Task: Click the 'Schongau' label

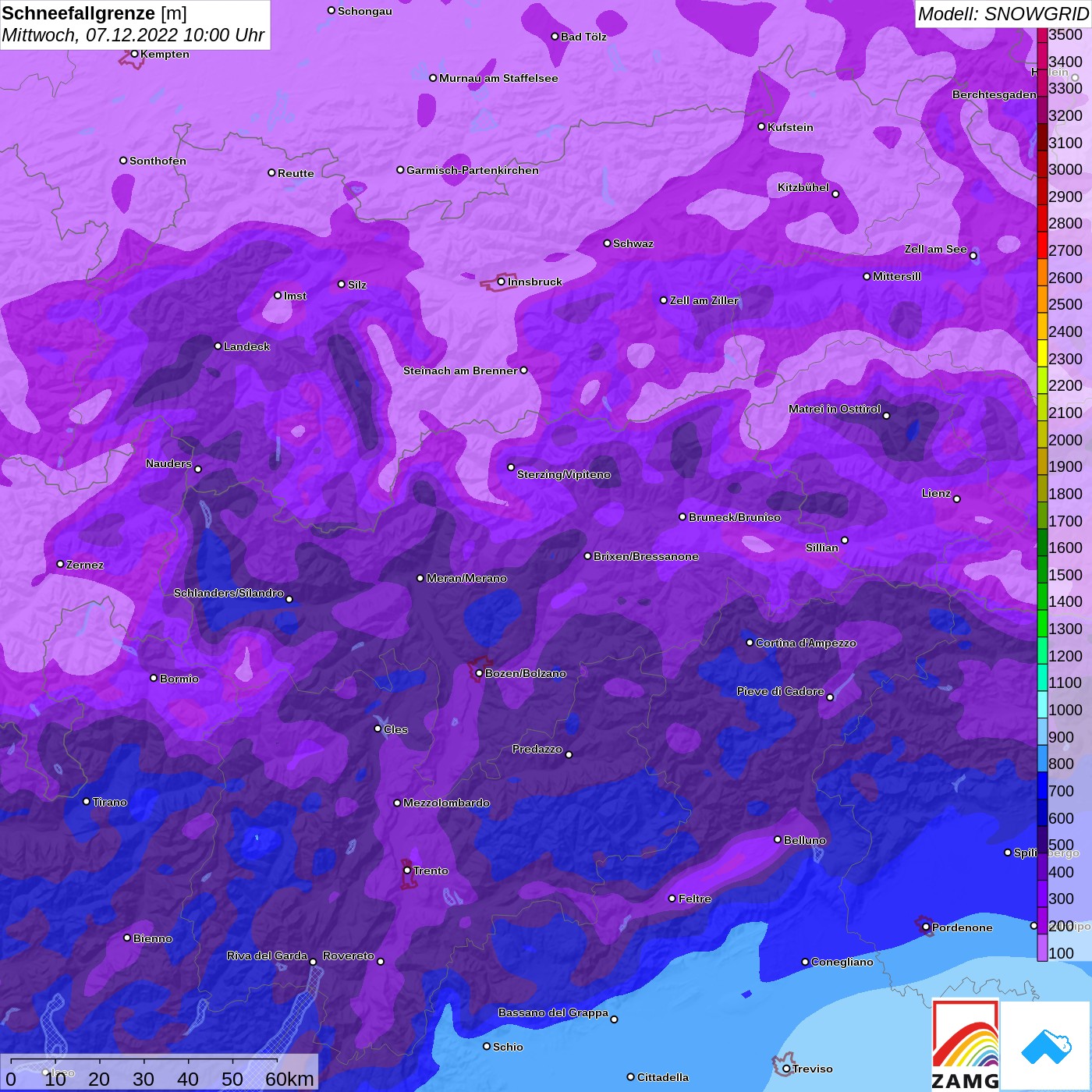Action: point(365,11)
